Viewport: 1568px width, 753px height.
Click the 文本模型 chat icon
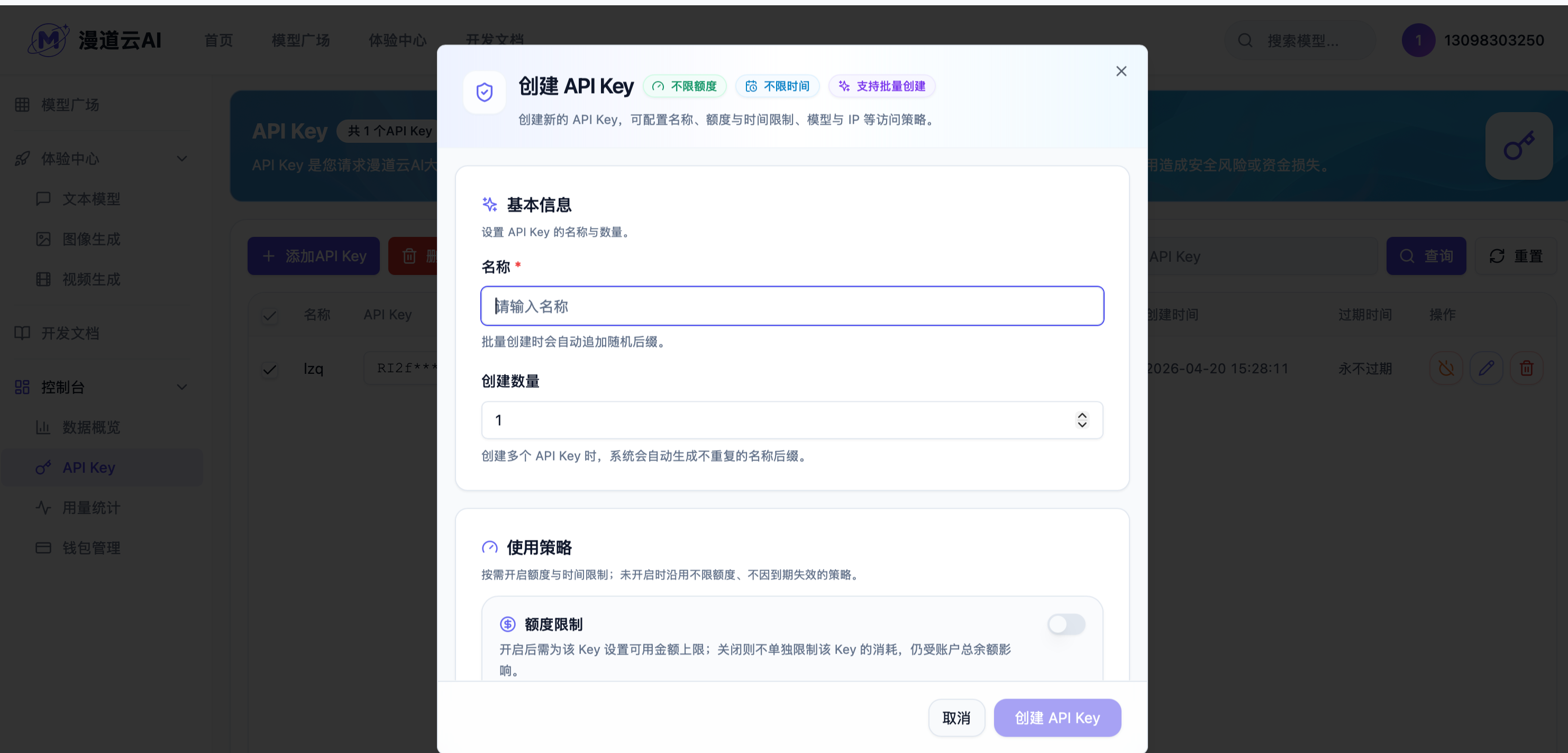point(43,199)
